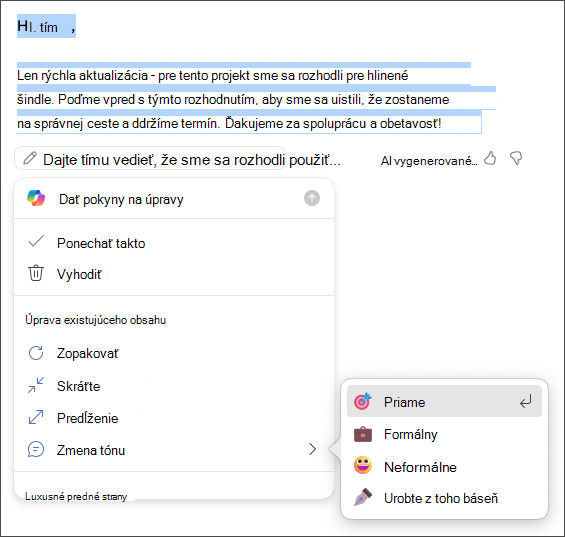Choose Urobte z toho báseň option
Viewport: 565px width, 537px height.
(x=444, y=498)
